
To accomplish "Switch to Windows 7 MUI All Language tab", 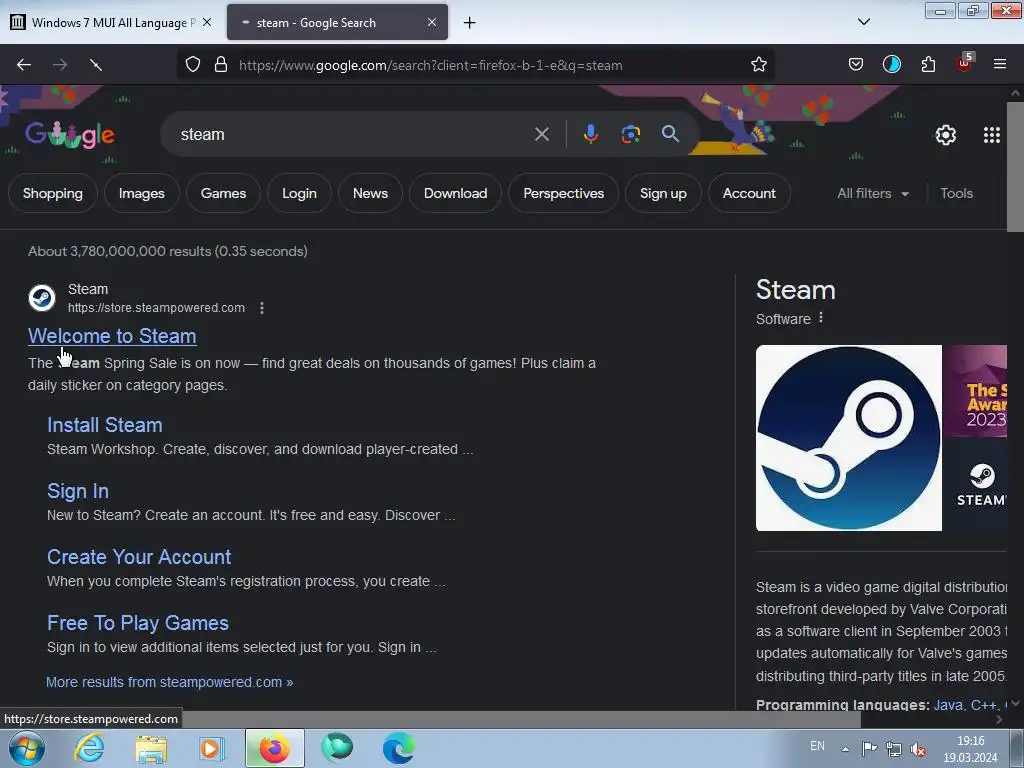I will 111,22.
